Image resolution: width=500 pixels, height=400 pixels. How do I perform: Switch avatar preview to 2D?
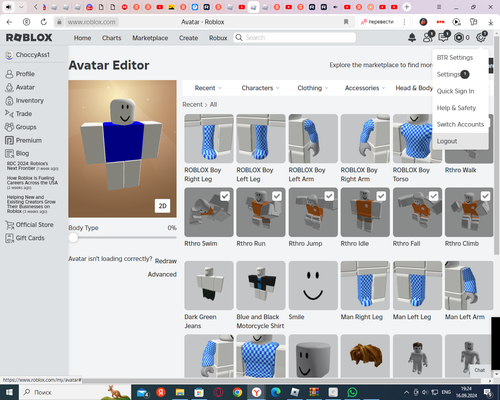tap(162, 206)
